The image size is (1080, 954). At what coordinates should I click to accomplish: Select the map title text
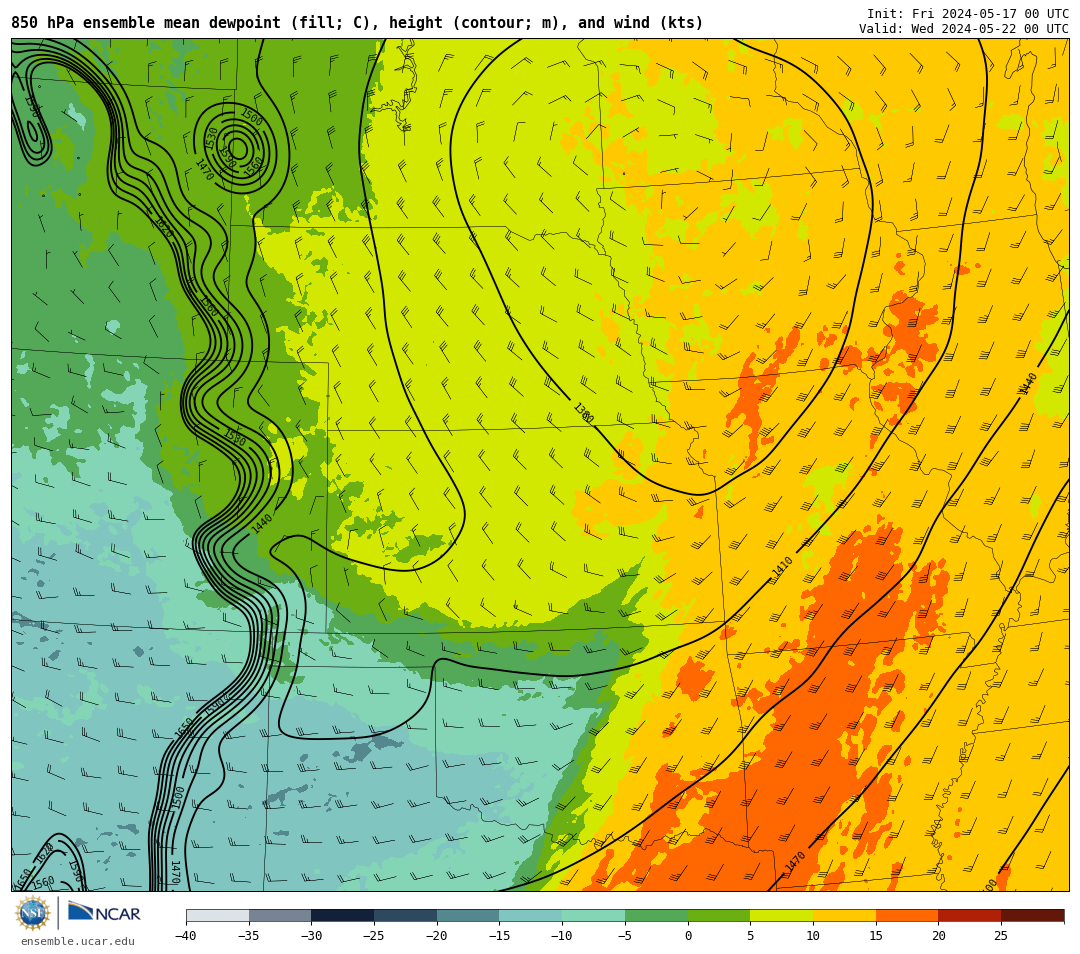(x=357, y=23)
